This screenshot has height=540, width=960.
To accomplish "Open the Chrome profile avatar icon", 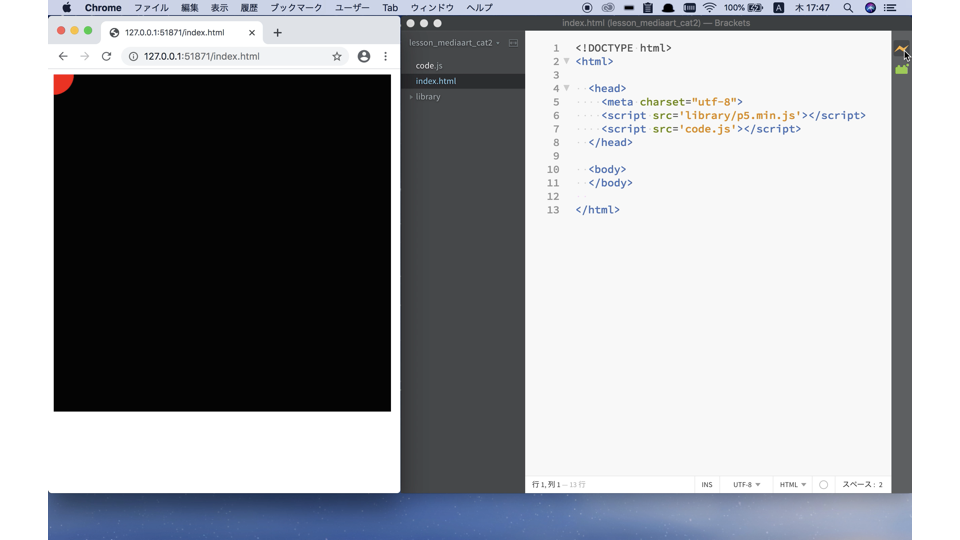I will (364, 56).
